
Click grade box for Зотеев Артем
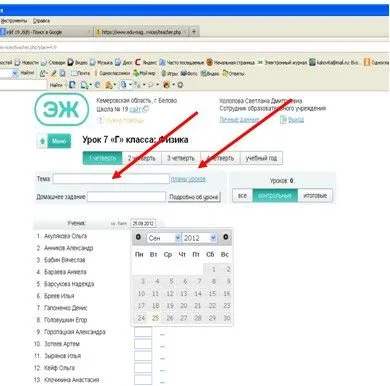pyautogui.click(x=143, y=344)
